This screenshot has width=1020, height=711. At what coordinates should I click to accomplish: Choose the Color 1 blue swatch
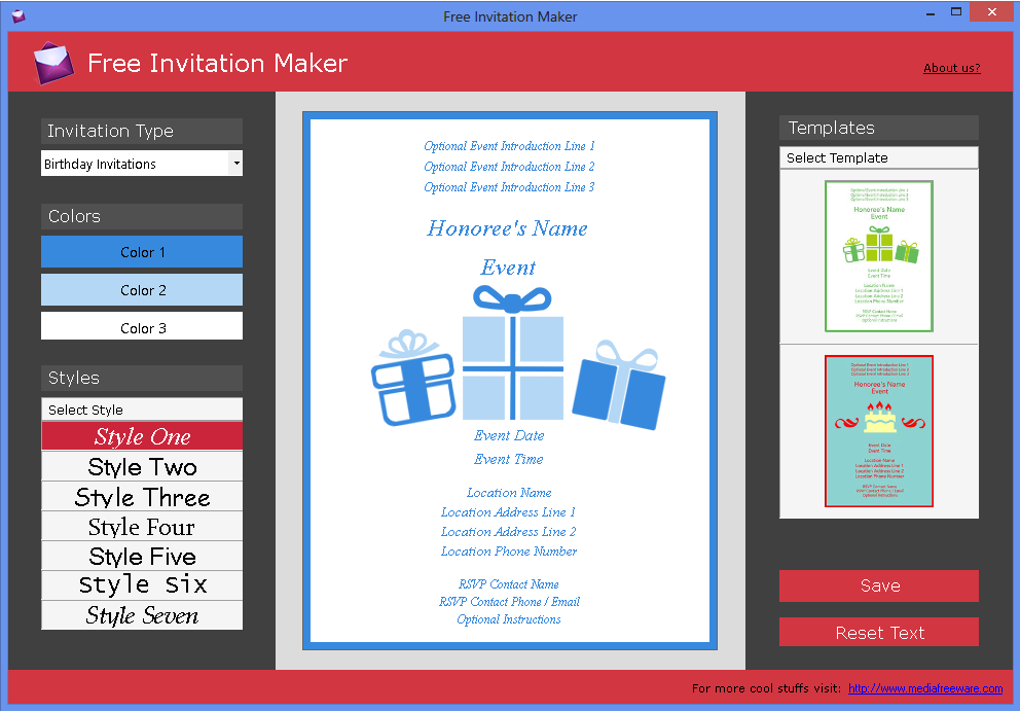click(142, 252)
